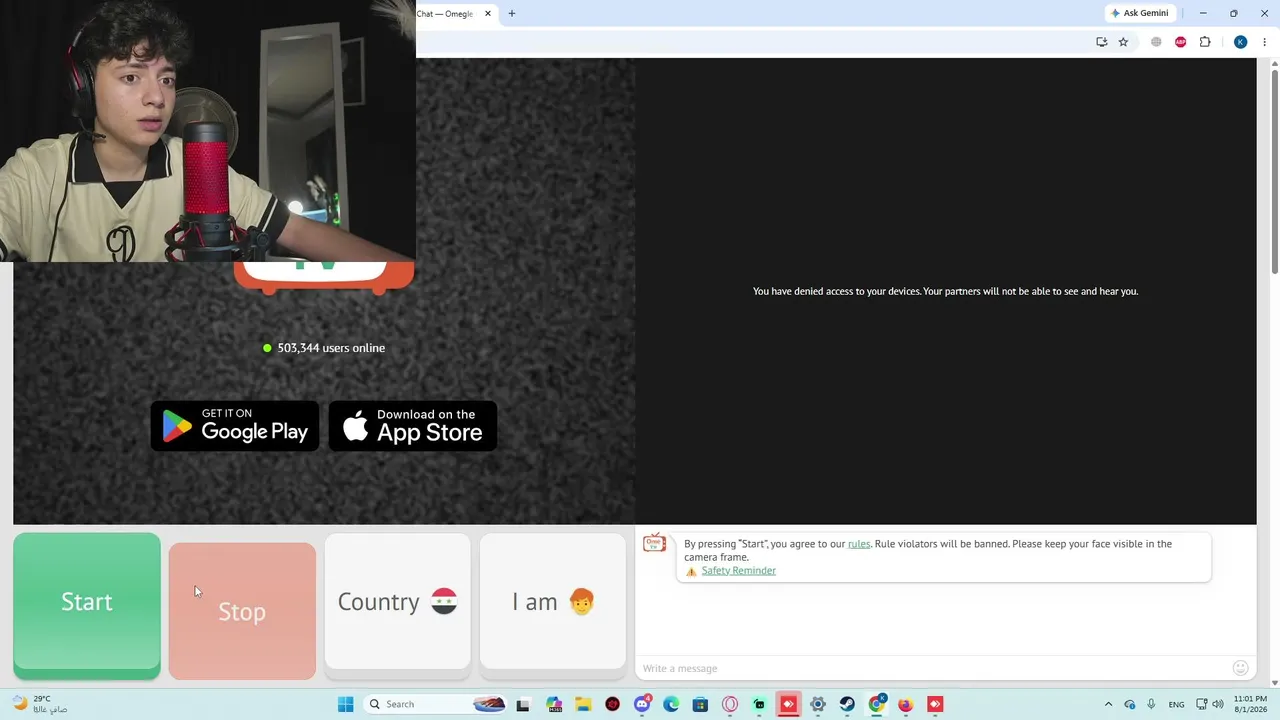The image size is (1280, 720).
Task: Open Windows Settings from the taskbar
Action: pyautogui.click(x=818, y=704)
